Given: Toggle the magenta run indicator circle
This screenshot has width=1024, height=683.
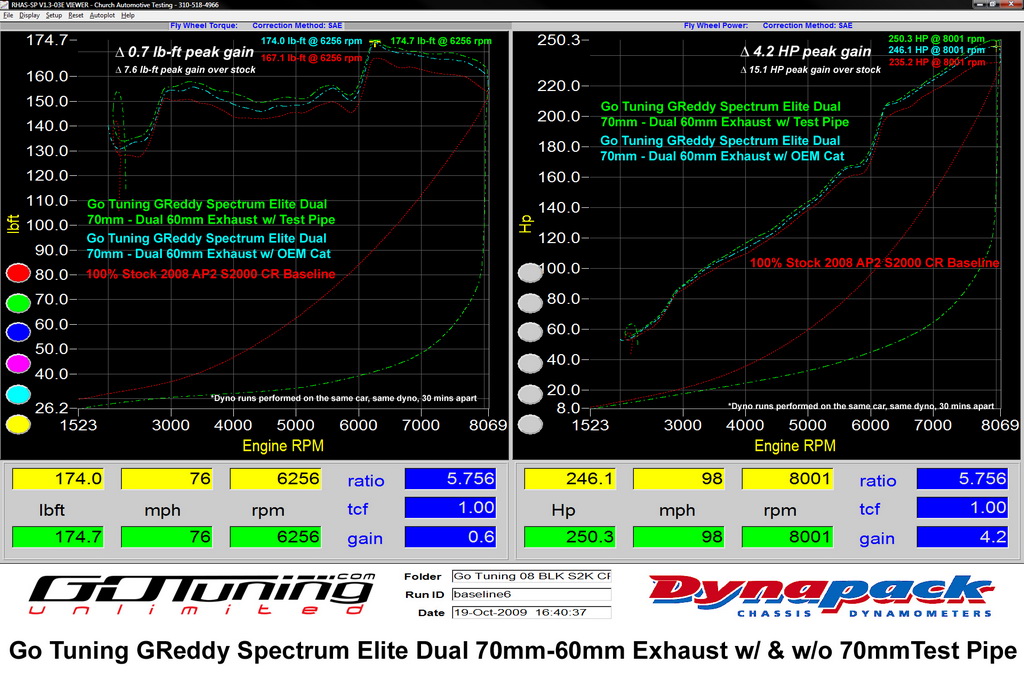Looking at the screenshot, I should (18, 363).
